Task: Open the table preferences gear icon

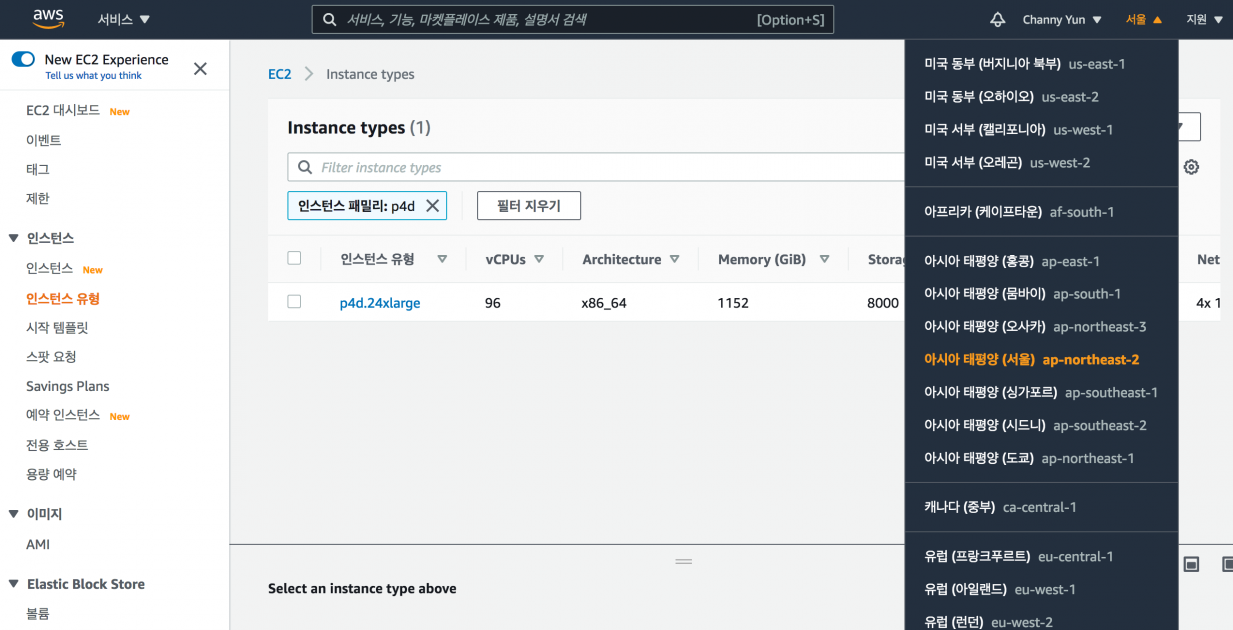Action: pyautogui.click(x=1190, y=167)
